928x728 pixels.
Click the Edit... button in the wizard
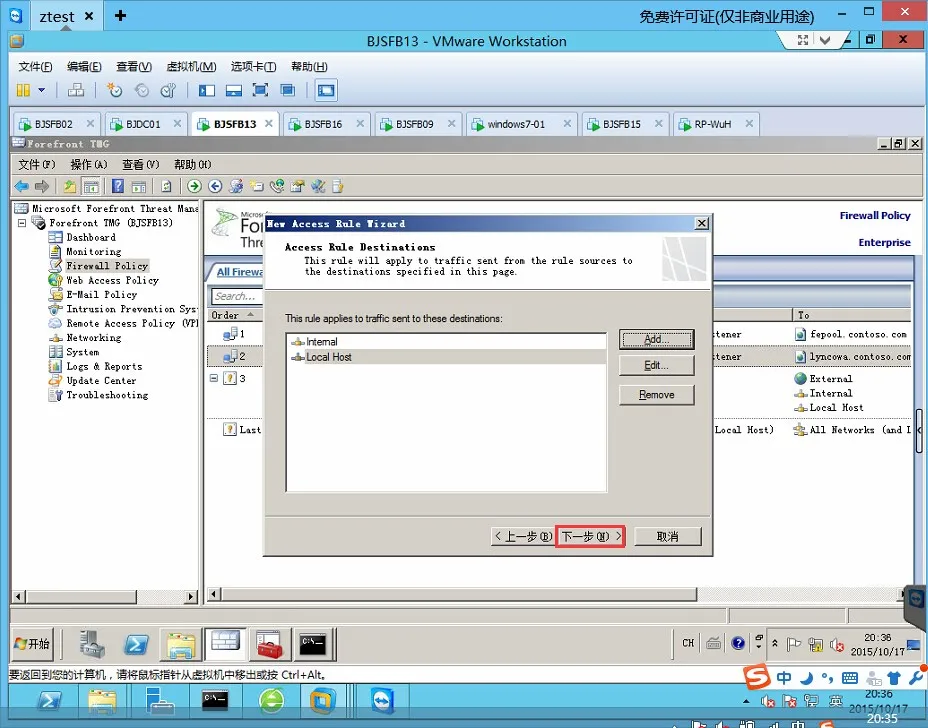(x=656, y=365)
